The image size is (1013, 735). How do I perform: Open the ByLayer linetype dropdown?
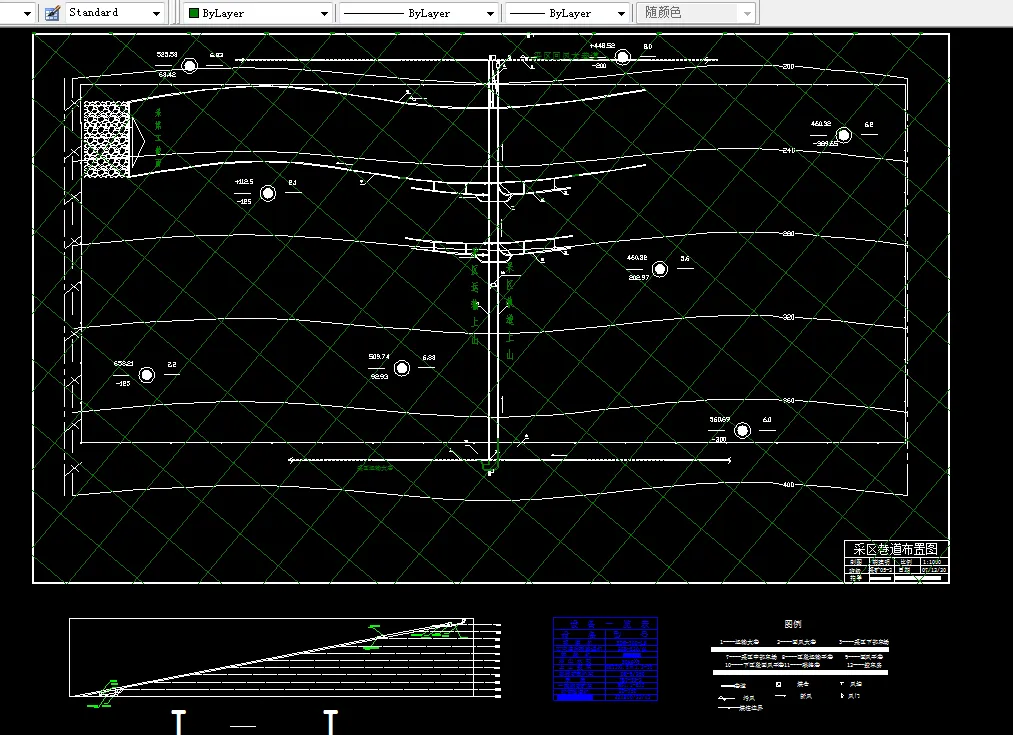pos(419,13)
